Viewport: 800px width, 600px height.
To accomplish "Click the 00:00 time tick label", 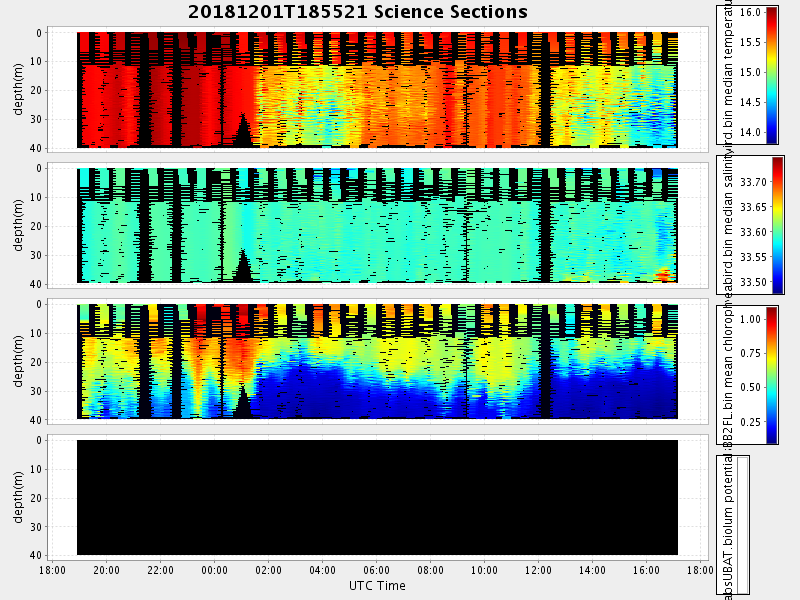I will click(x=215, y=571).
